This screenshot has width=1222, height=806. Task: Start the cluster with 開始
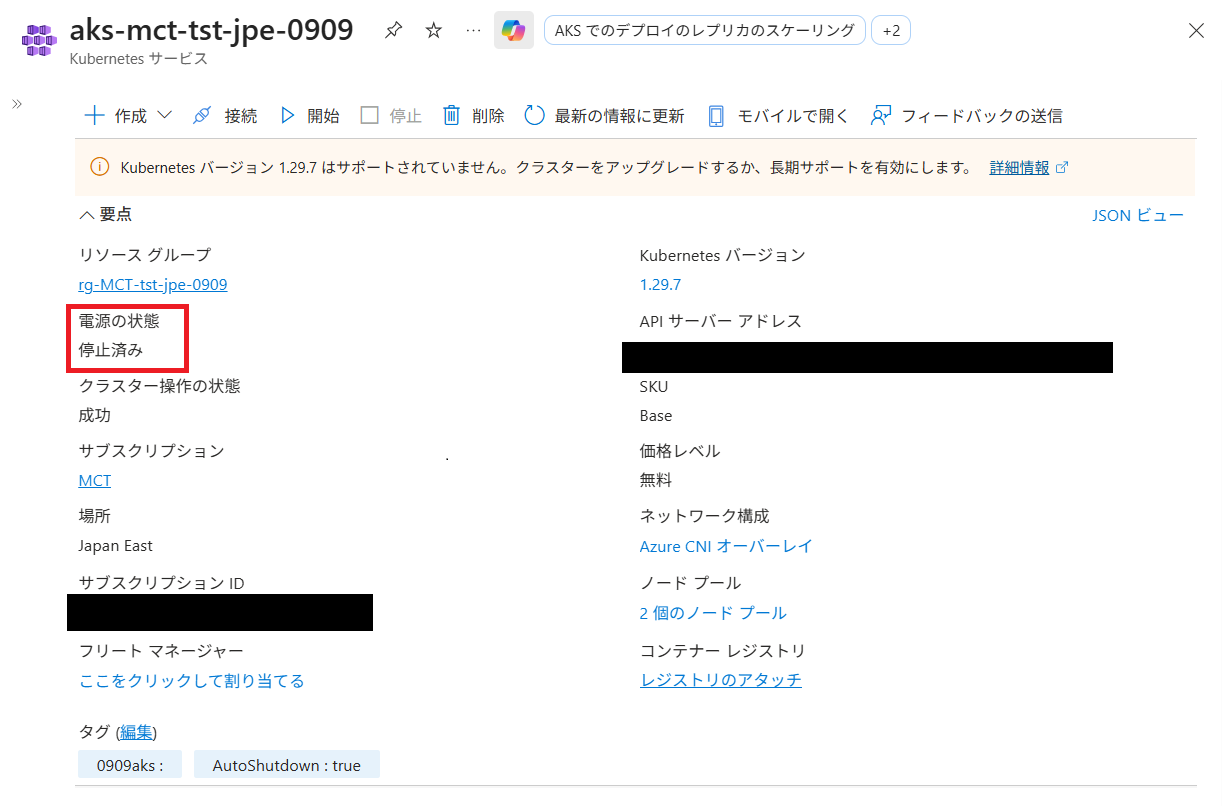click(309, 116)
